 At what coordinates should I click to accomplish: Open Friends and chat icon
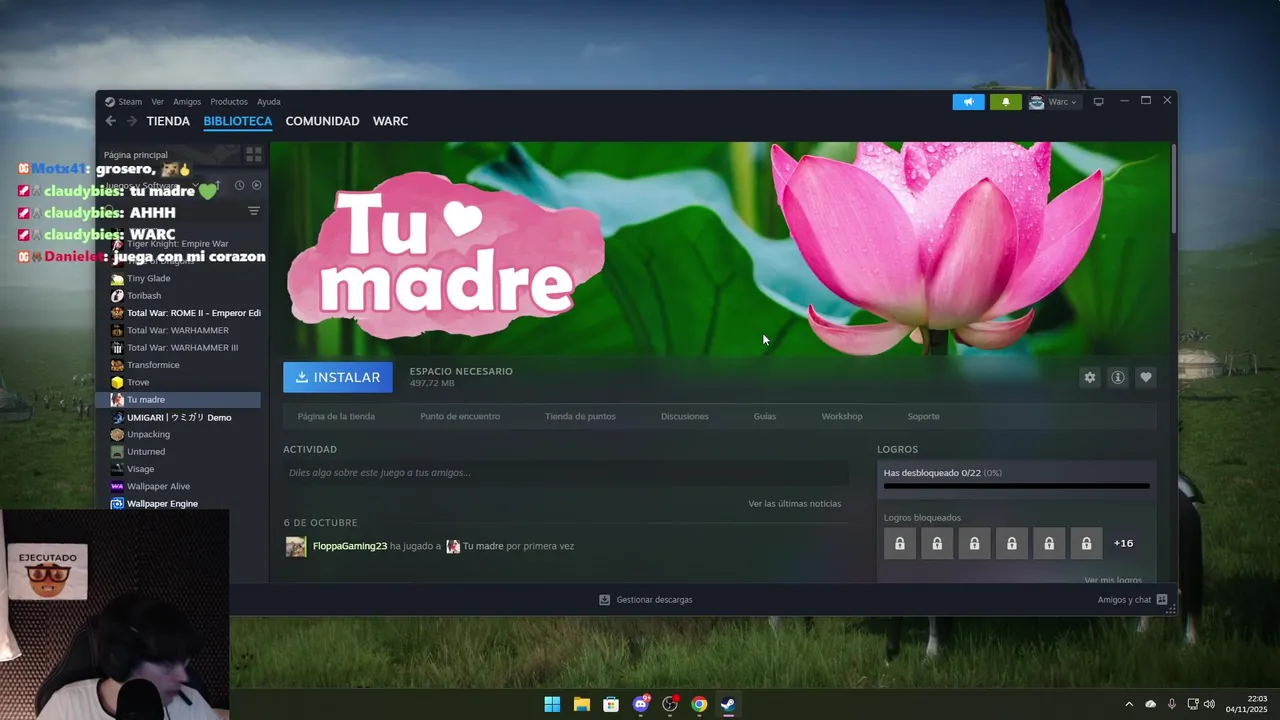(x=1162, y=600)
